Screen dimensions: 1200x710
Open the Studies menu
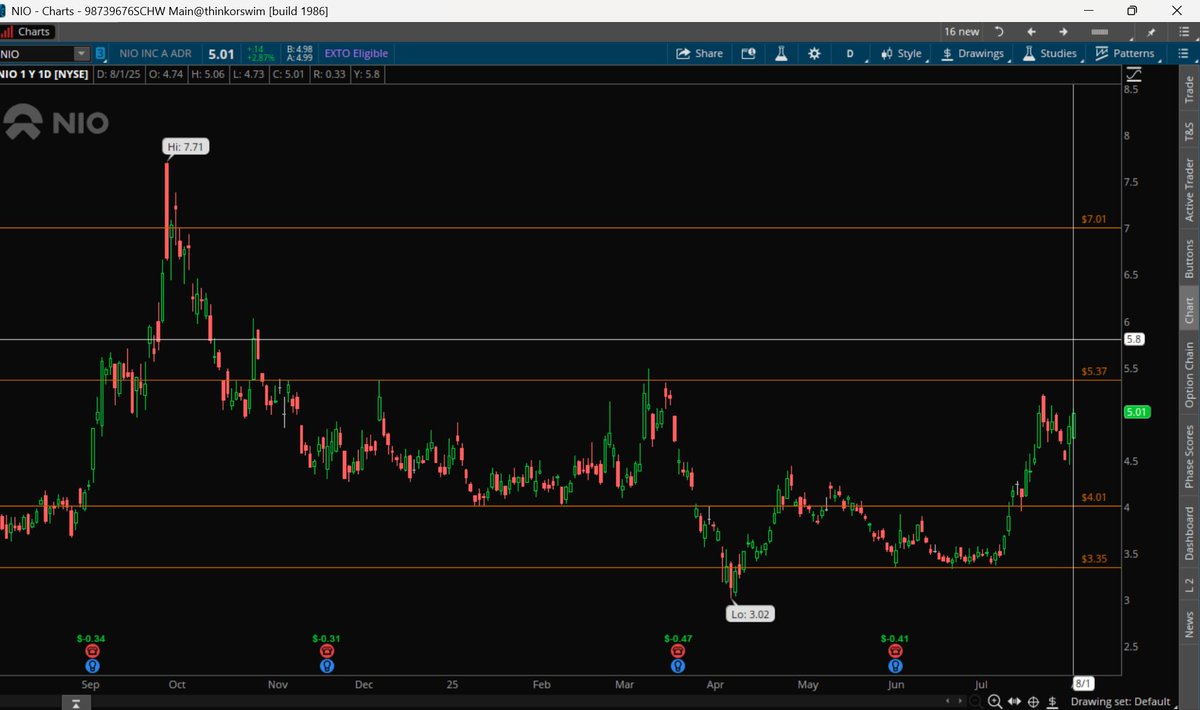coord(1049,53)
